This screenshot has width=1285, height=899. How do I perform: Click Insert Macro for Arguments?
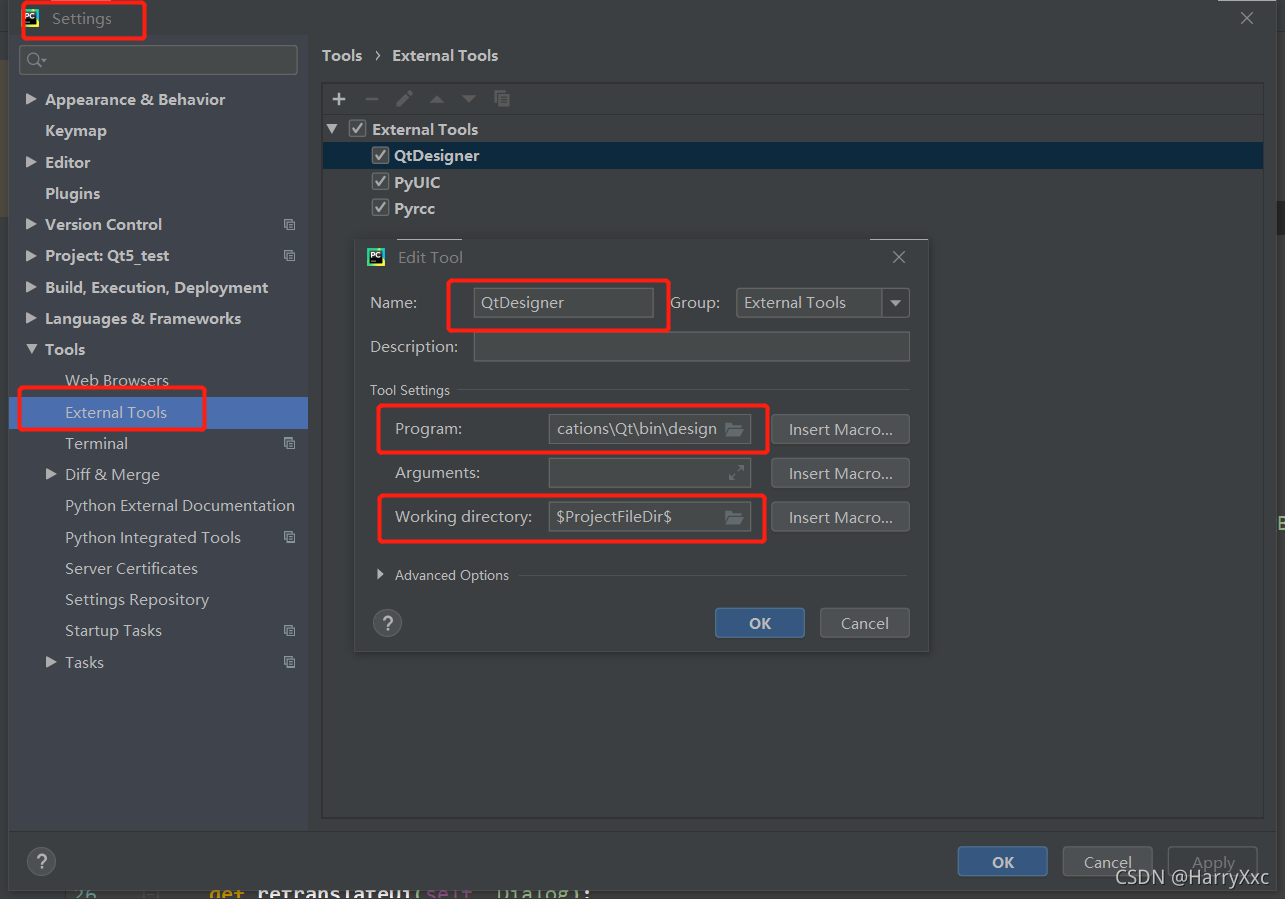[x=840, y=473]
